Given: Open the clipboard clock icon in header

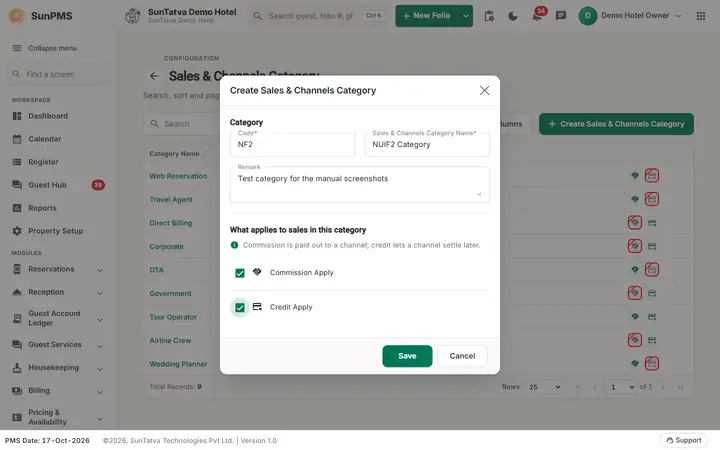Looking at the screenshot, I should point(489,16).
